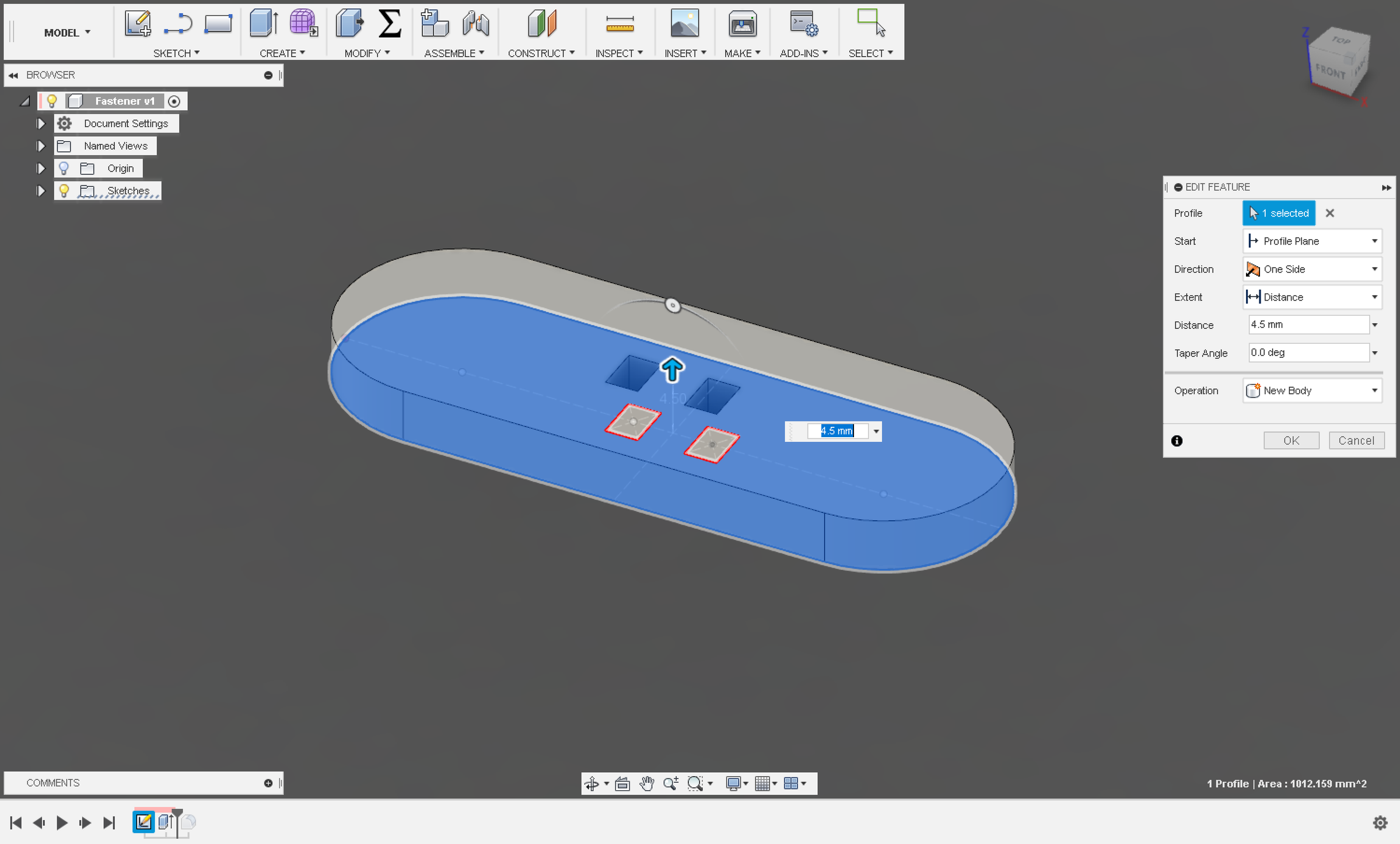Screen dimensions: 1400x844
Task: Click the Change Parameters sigma icon
Action: coord(389,23)
